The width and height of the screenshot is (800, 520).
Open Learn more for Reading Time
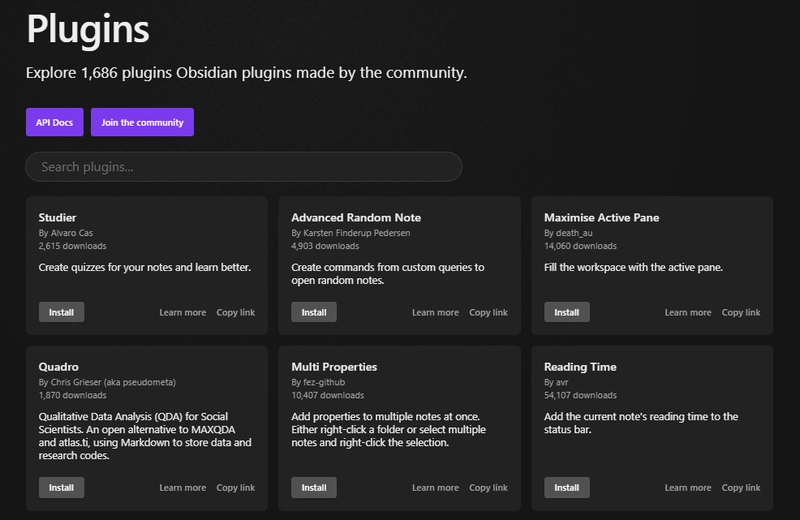click(688, 488)
